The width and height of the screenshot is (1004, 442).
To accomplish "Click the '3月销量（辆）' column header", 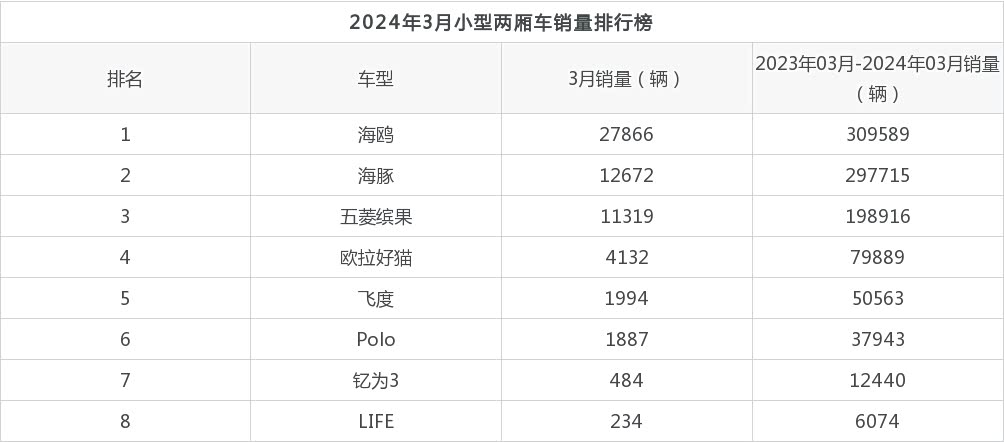I will (x=626, y=80).
